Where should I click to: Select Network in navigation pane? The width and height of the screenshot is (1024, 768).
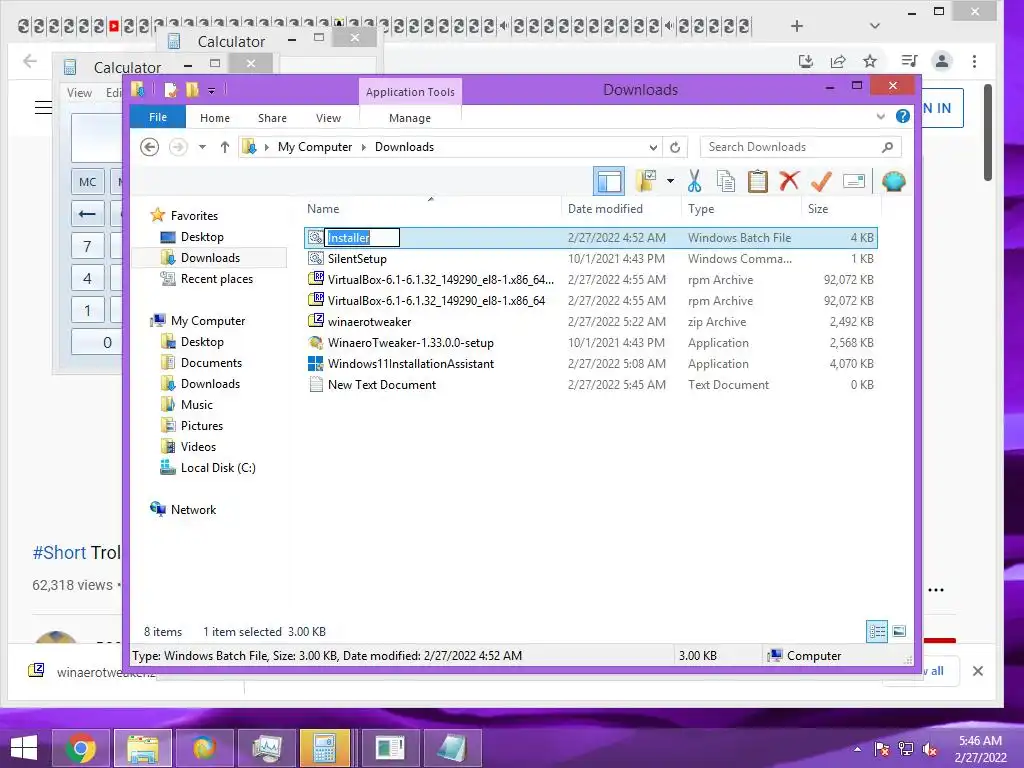click(193, 509)
